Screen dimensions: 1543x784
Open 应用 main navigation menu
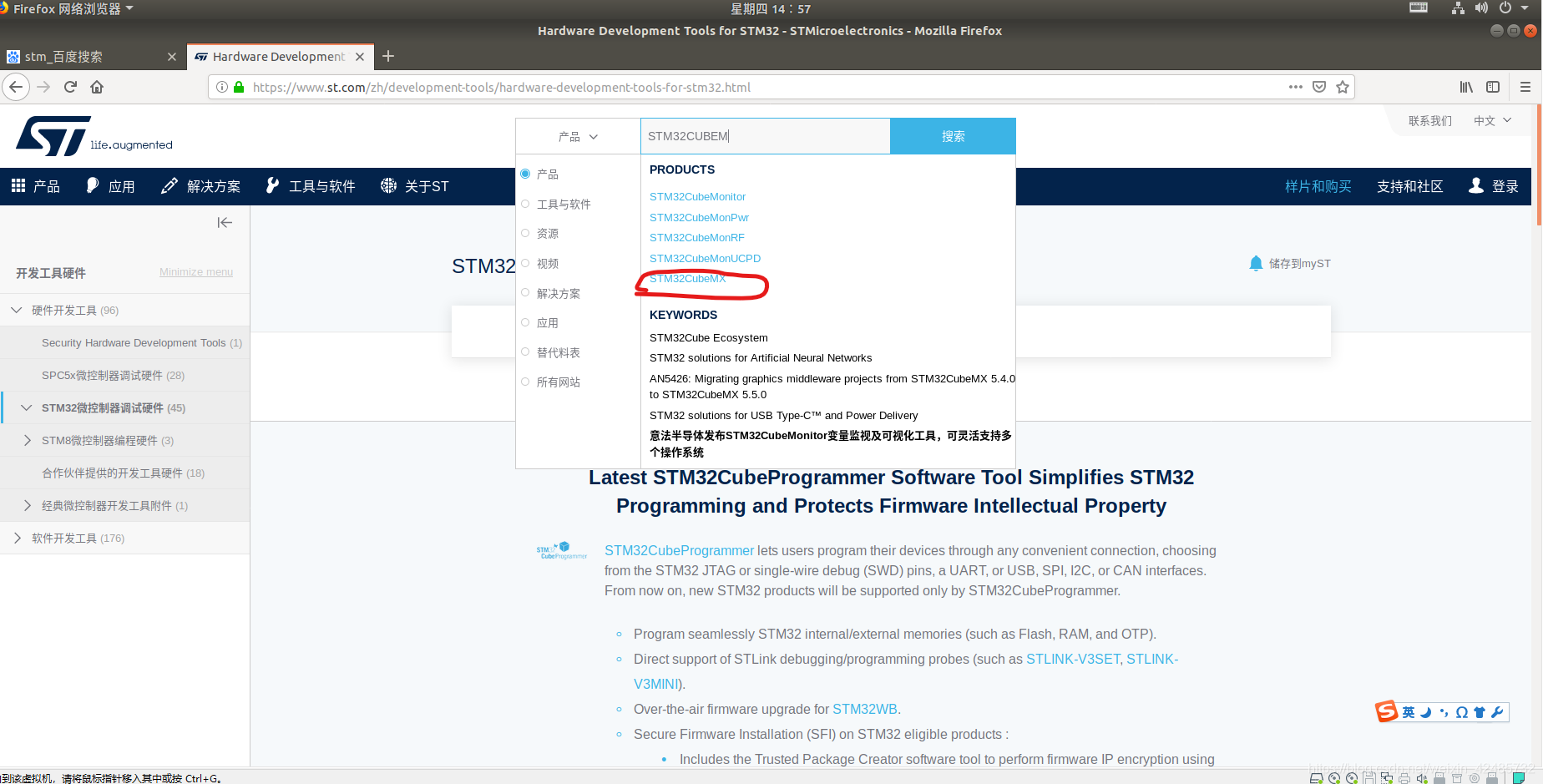click(x=110, y=186)
